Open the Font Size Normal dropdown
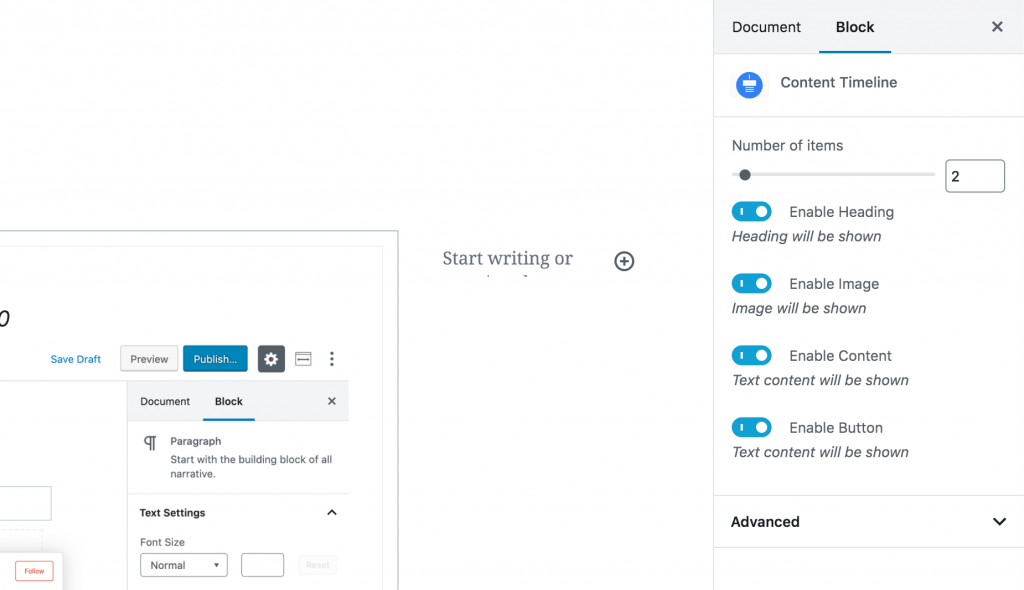1024x590 pixels. tap(184, 565)
